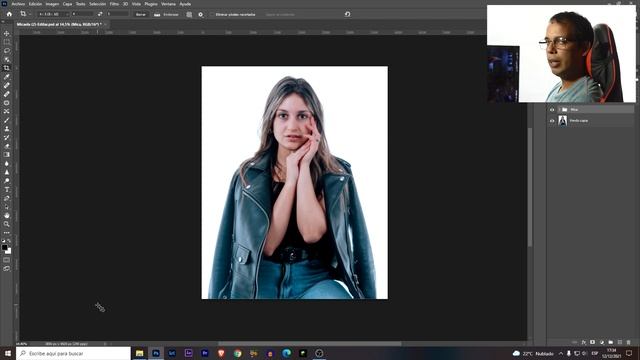Image resolution: width=640 pixels, height=360 pixels.
Task: Open the notification center icon
Action: (x=629, y=353)
